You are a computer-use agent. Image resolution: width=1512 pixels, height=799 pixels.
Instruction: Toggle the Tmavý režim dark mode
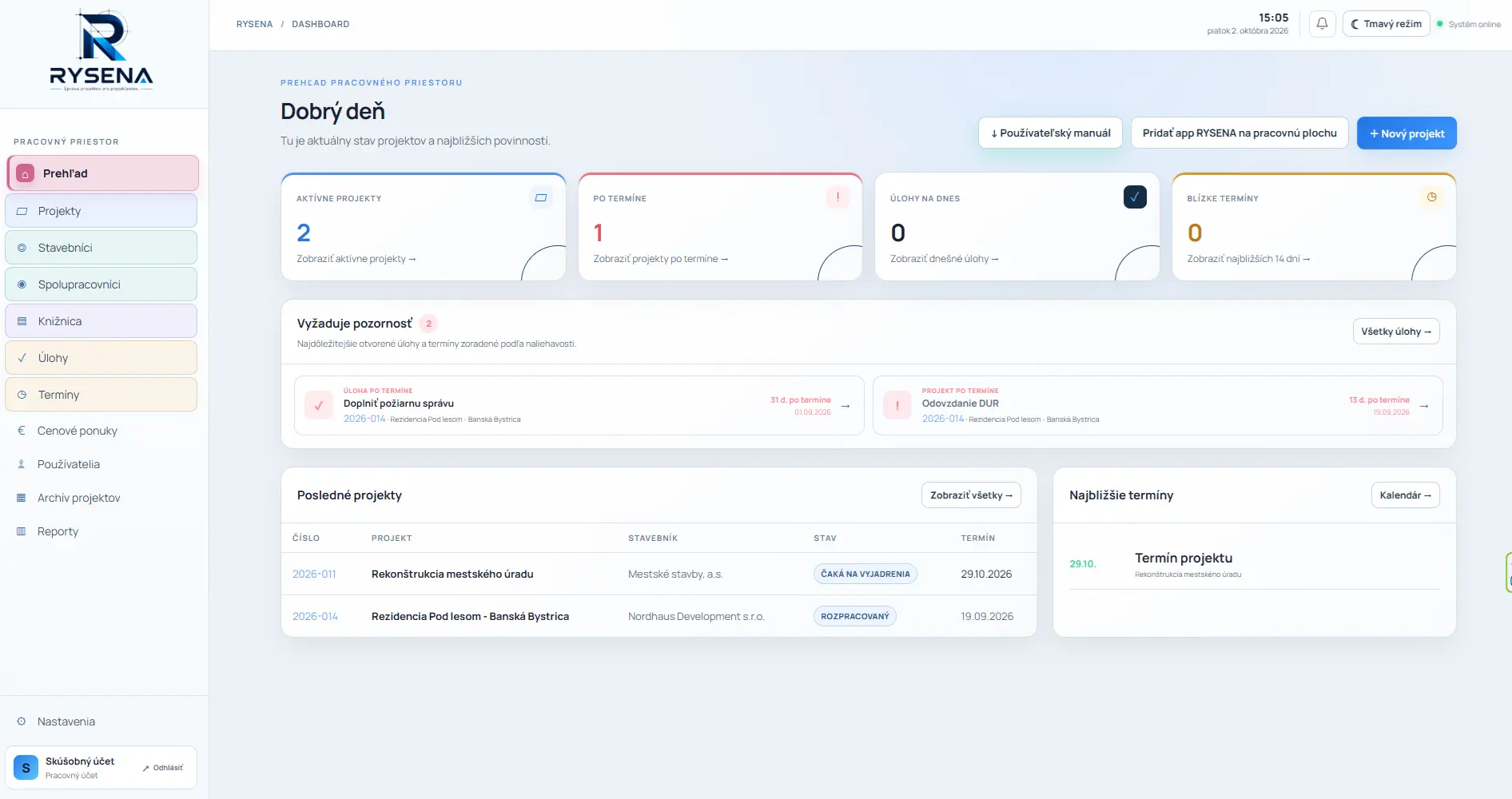click(1386, 24)
